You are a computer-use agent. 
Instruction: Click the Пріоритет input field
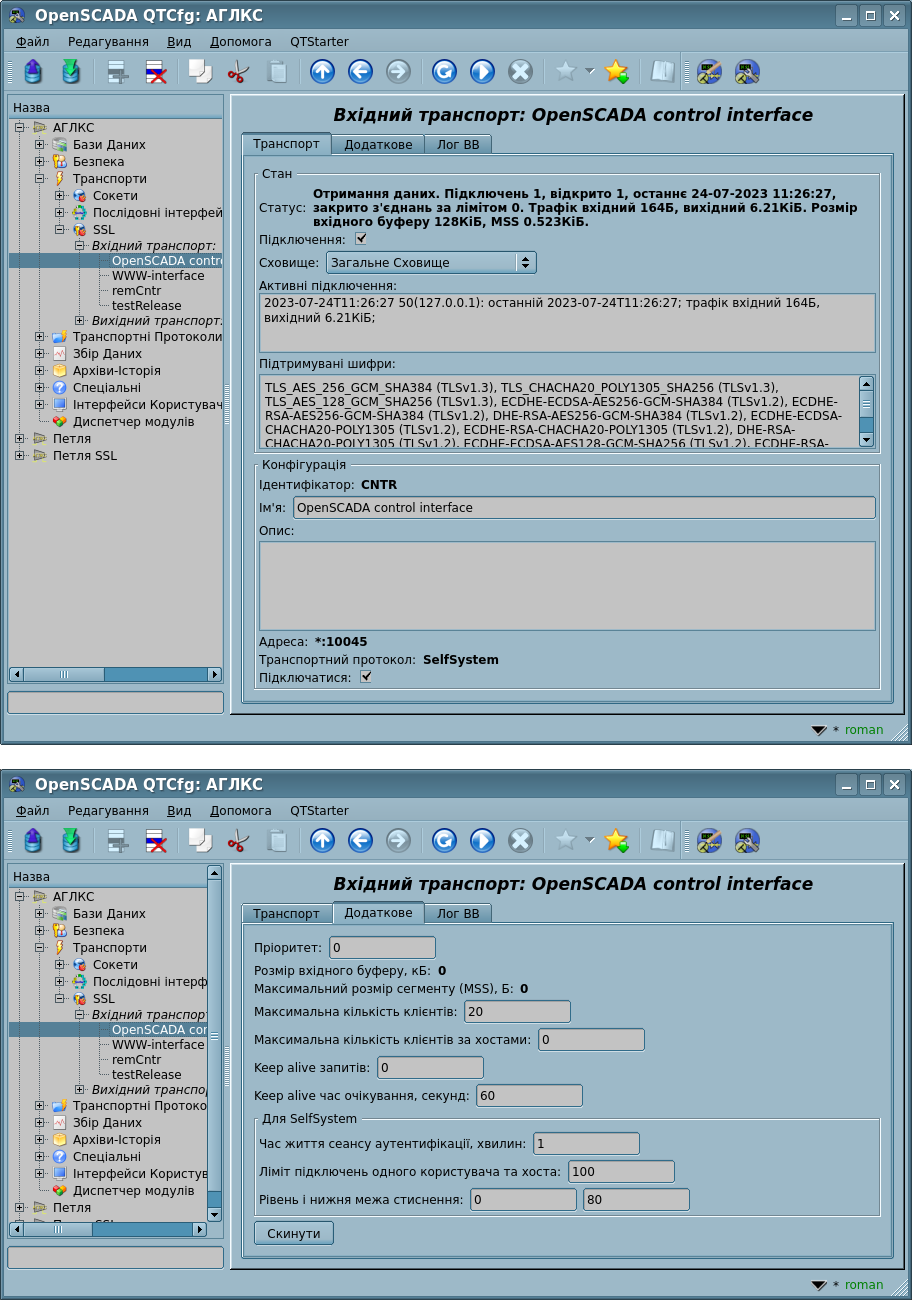(x=382, y=947)
